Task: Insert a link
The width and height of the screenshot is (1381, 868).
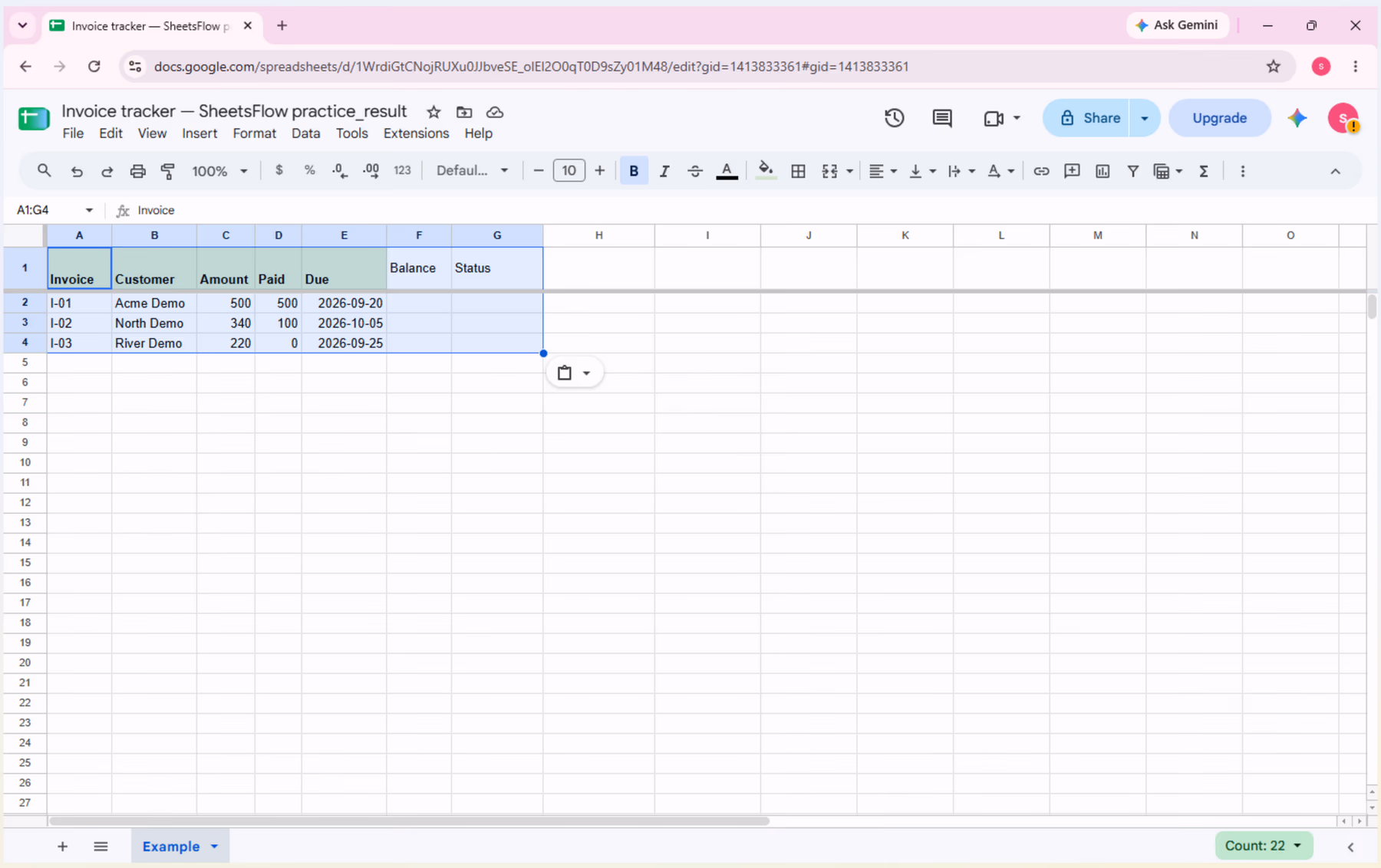Action: [1041, 171]
